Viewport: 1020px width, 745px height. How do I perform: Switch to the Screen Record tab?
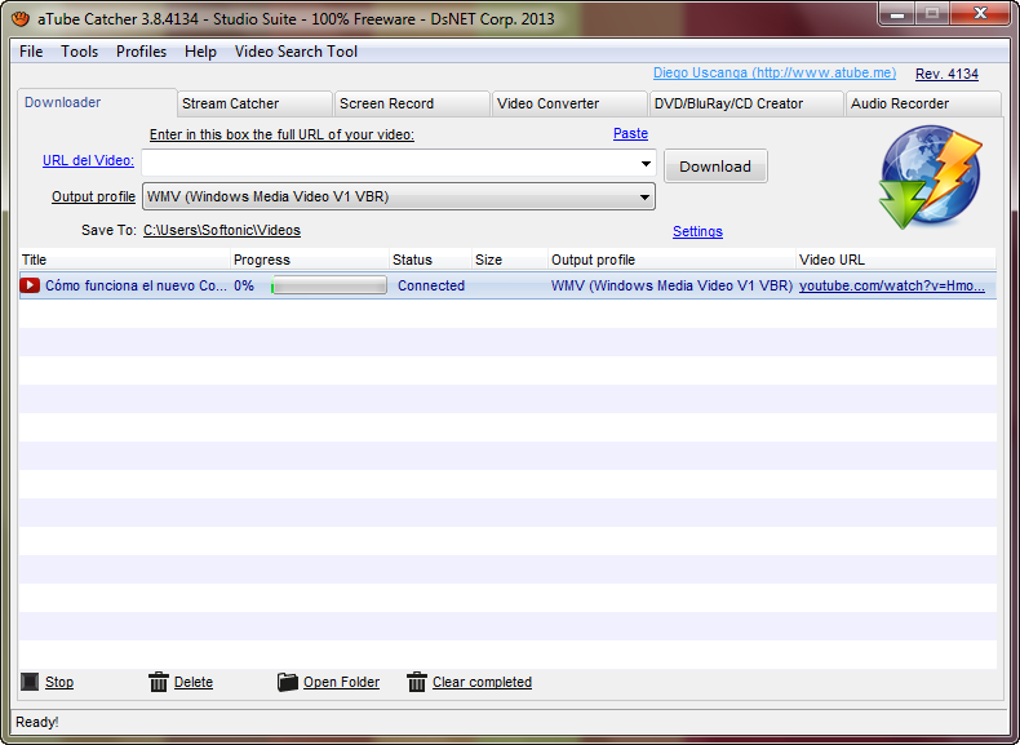pos(412,103)
